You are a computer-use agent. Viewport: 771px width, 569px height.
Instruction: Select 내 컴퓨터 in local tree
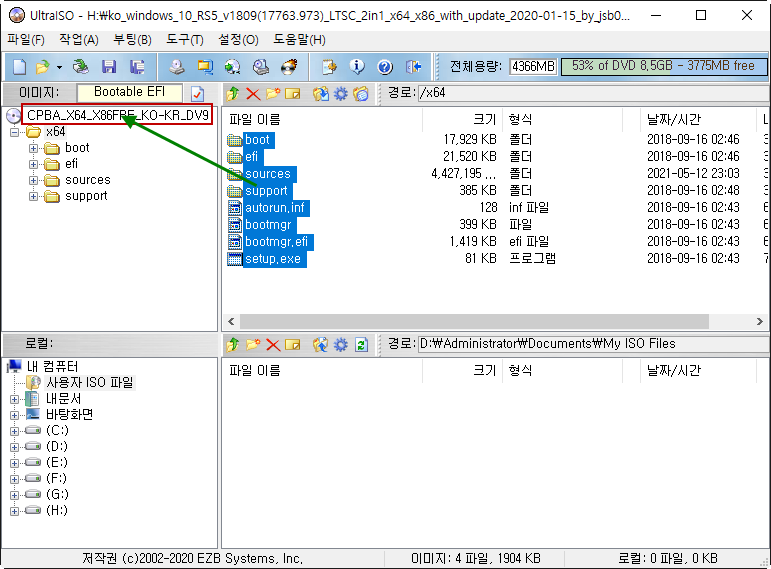click(x=52, y=366)
